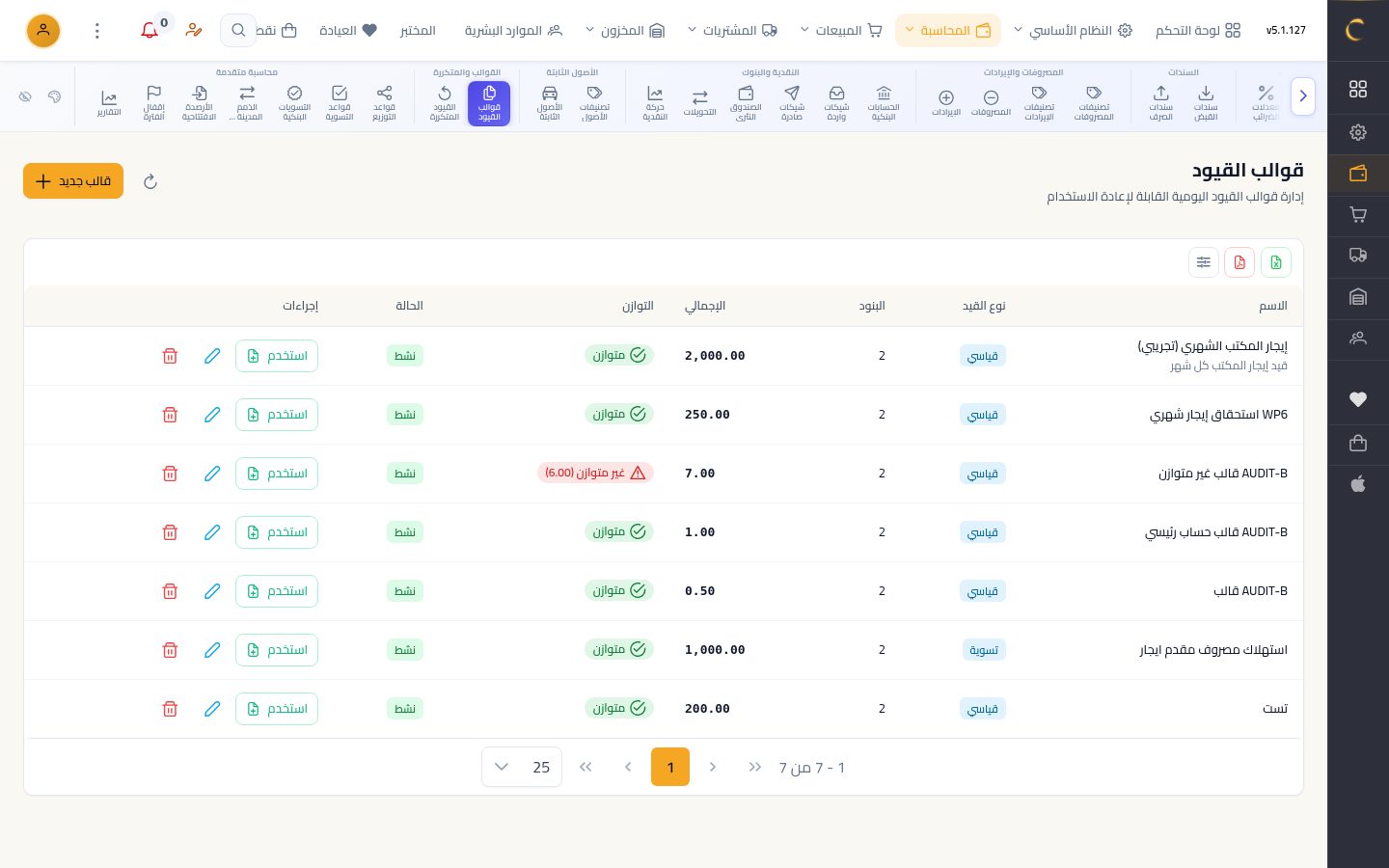Open شيكات واردة in the ribbon
The width and height of the screenshot is (1389, 868).
coord(836,103)
